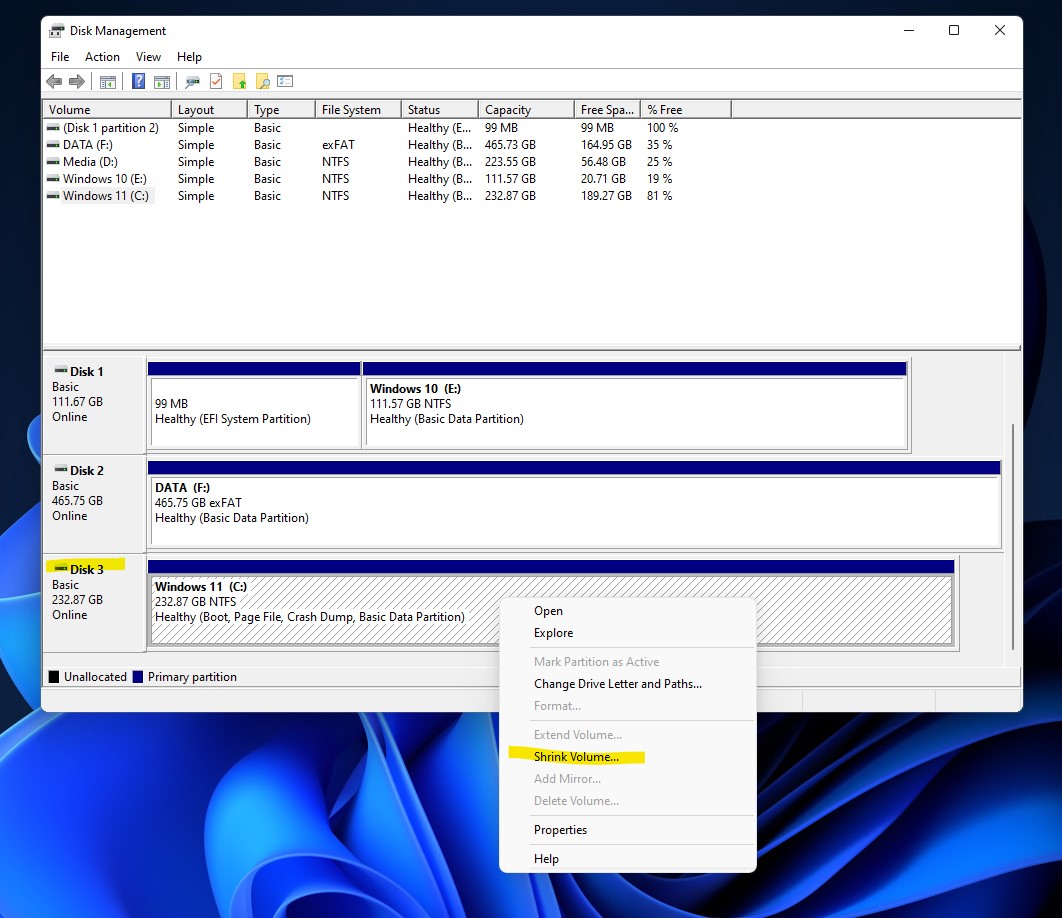Click the Back arrow toolbar icon
The width and height of the screenshot is (1062, 918).
tap(54, 82)
